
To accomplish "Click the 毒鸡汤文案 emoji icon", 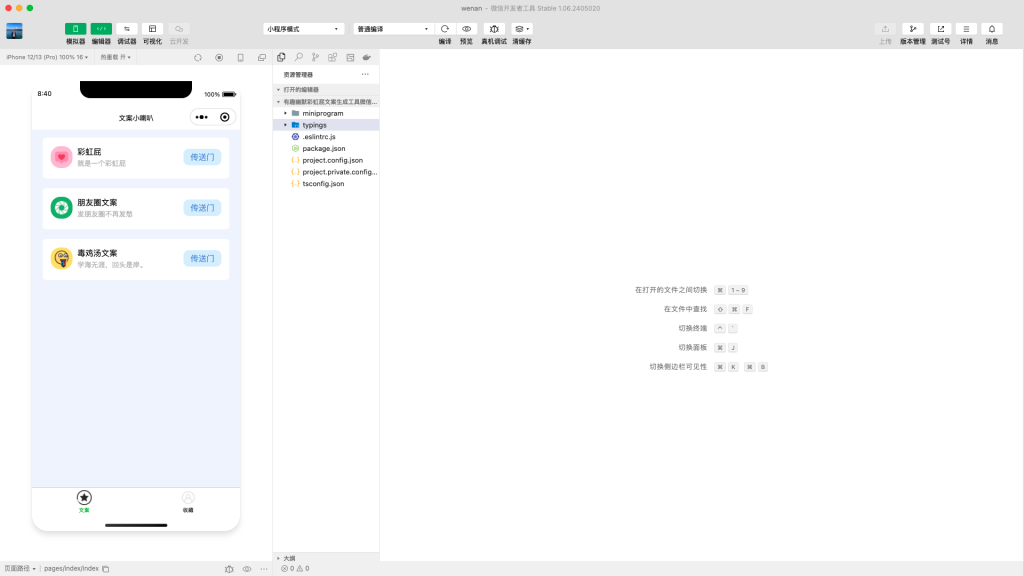I will 61,259.
